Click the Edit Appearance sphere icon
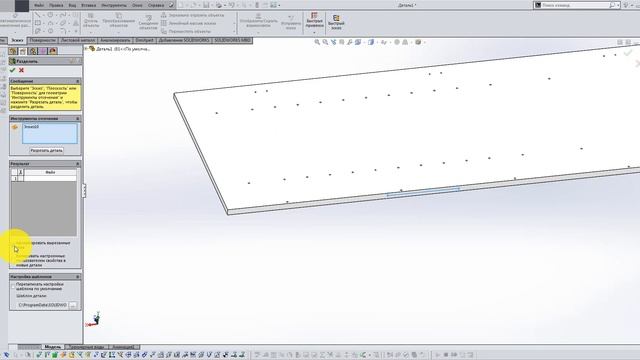The image size is (640, 360). coord(396,42)
